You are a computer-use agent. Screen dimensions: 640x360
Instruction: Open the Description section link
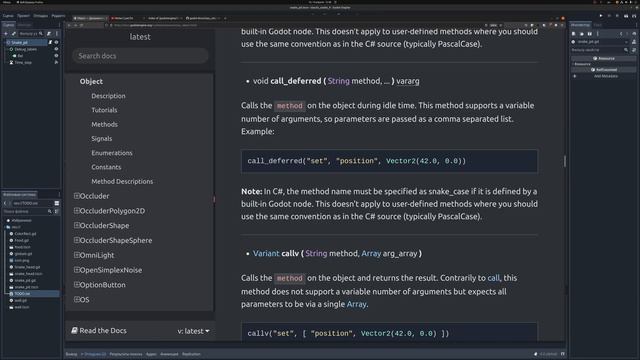tap(108, 96)
